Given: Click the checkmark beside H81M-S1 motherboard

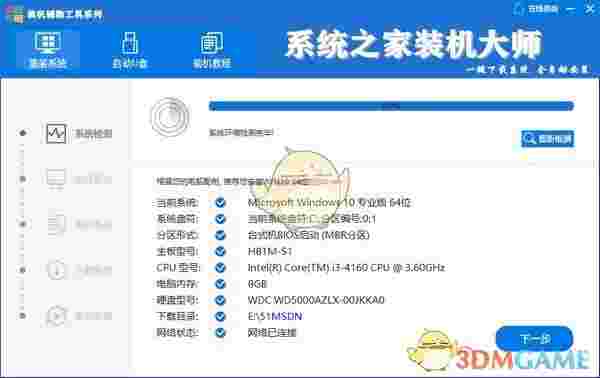Looking at the screenshot, I should [220, 251].
